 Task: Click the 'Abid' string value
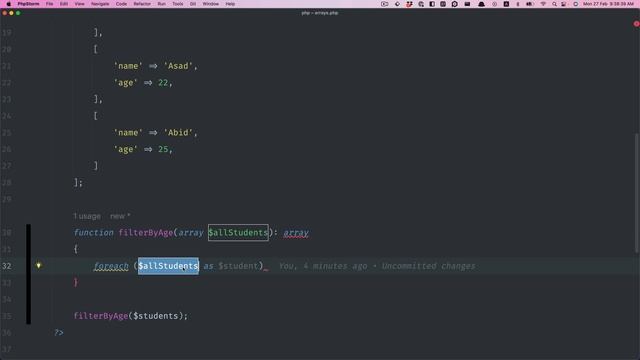[x=178, y=133]
